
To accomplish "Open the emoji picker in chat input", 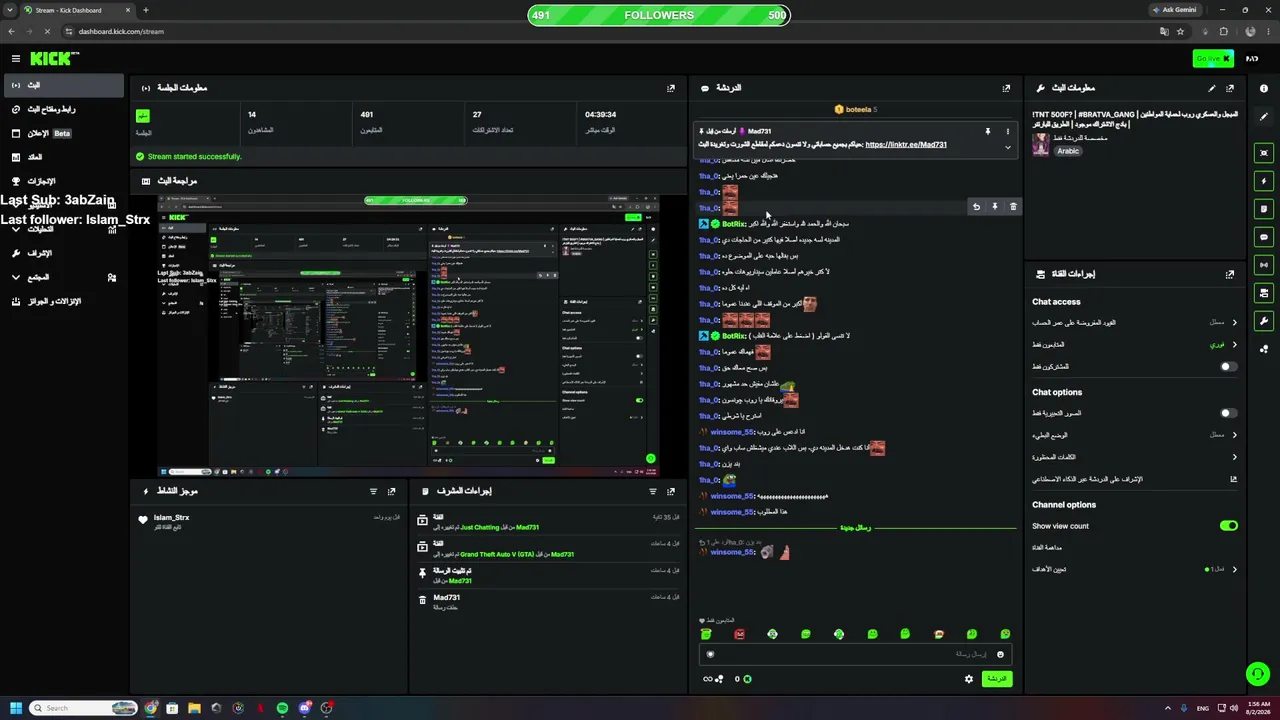I will point(1000,654).
